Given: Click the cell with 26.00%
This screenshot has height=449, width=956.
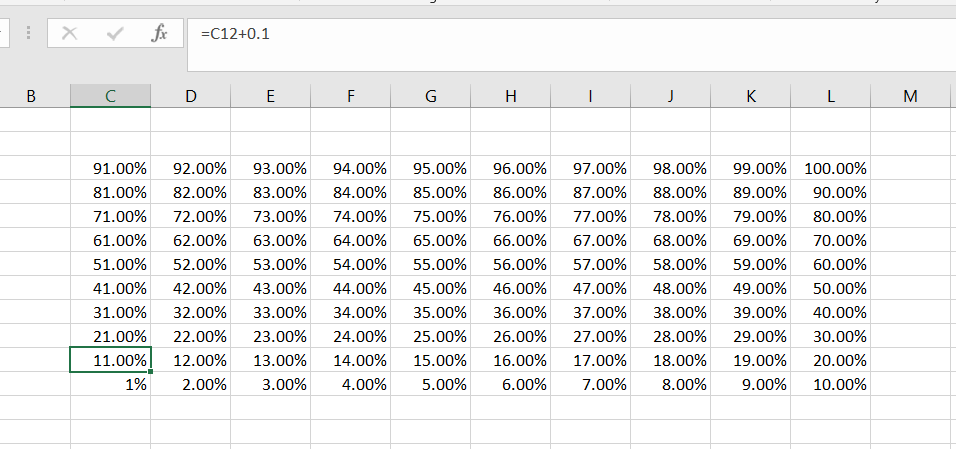Looking at the screenshot, I should tap(510, 336).
